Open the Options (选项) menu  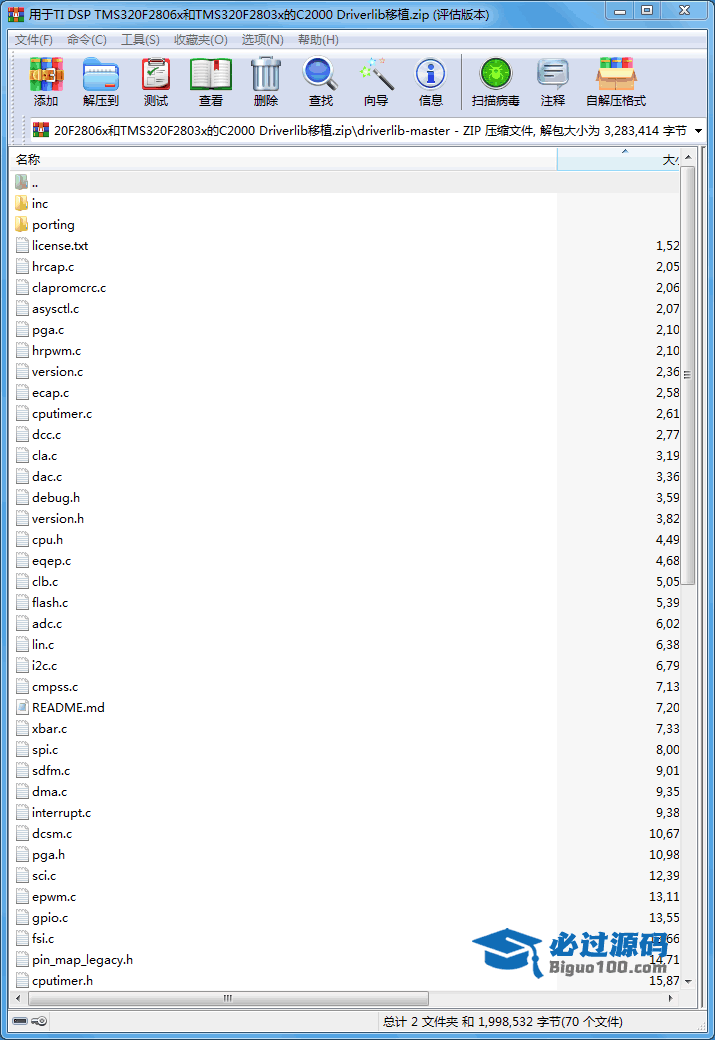pos(263,40)
